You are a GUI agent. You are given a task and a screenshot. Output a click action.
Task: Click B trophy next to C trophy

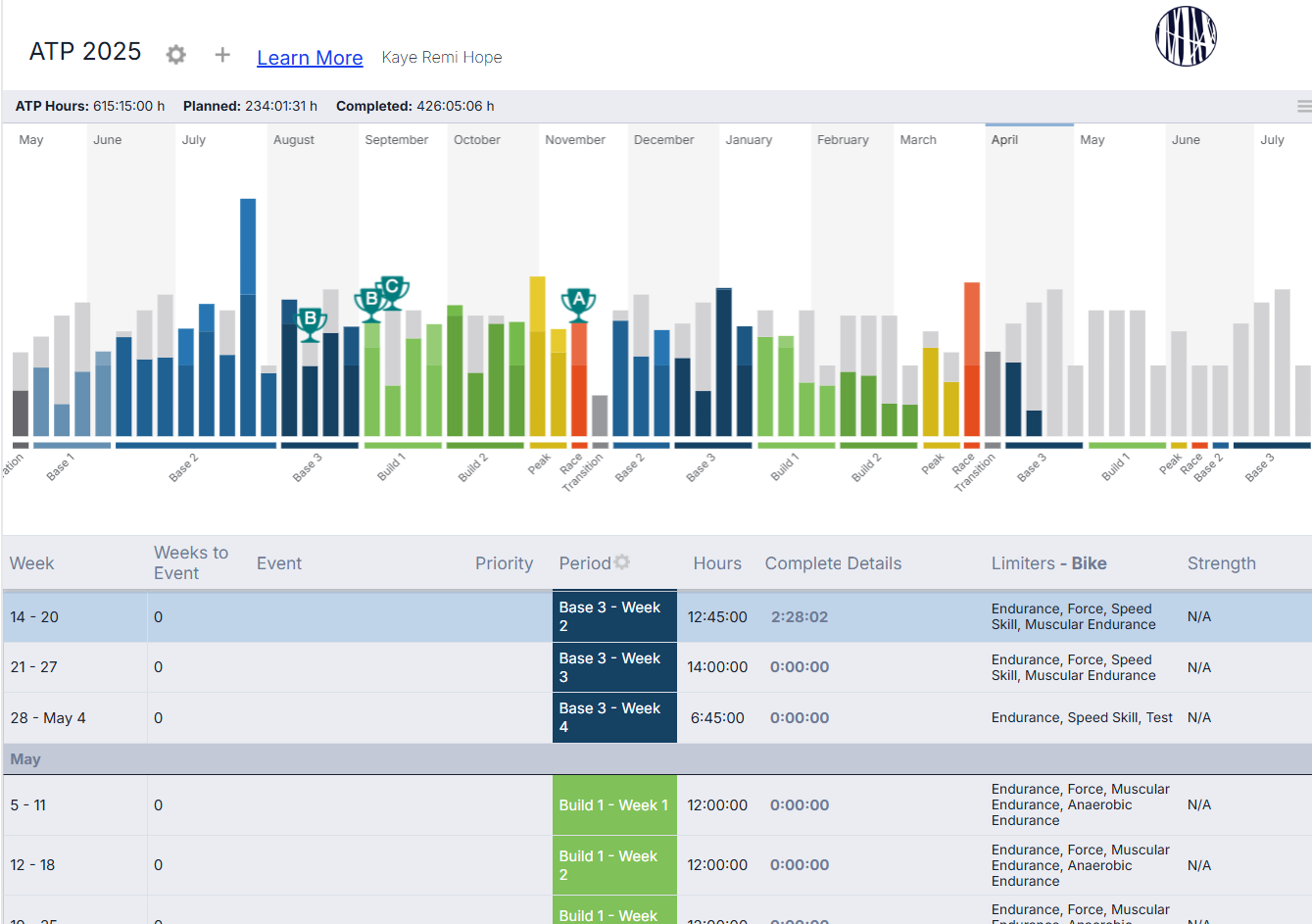[x=369, y=304]
